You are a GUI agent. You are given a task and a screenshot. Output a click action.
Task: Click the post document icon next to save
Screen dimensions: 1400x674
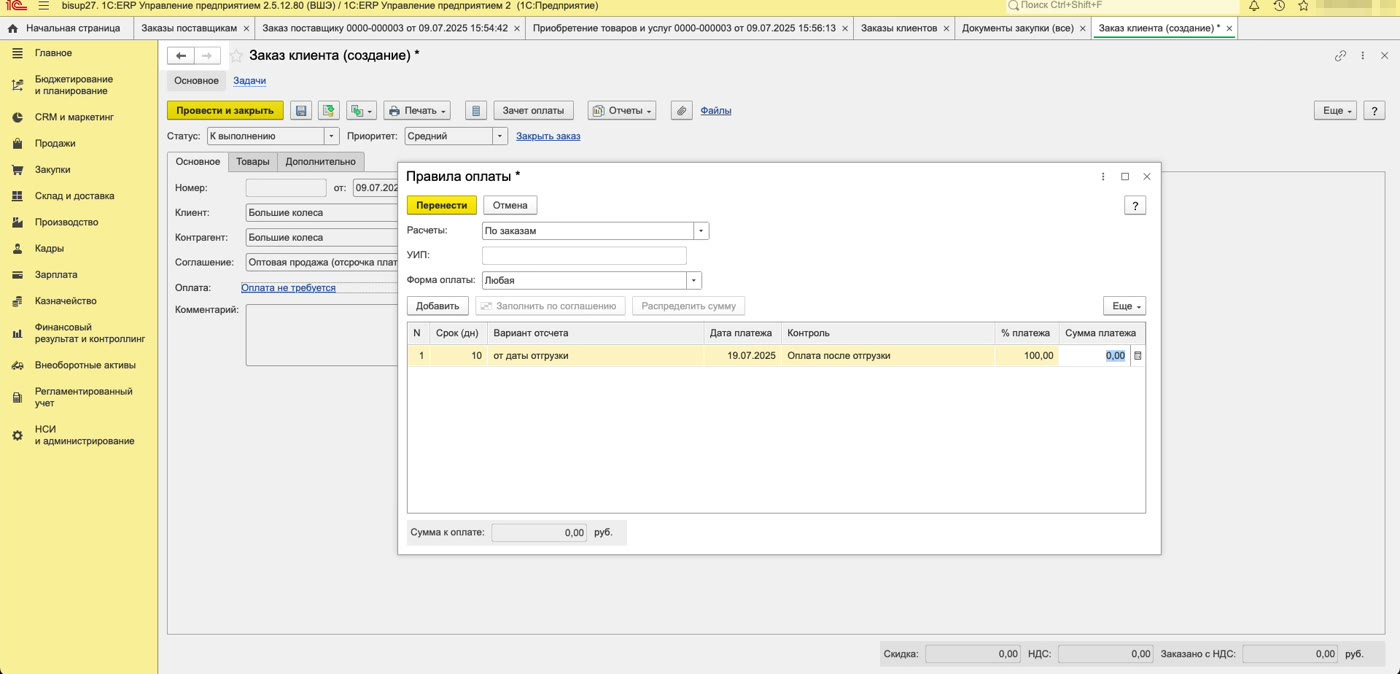(x=328, y=111)
